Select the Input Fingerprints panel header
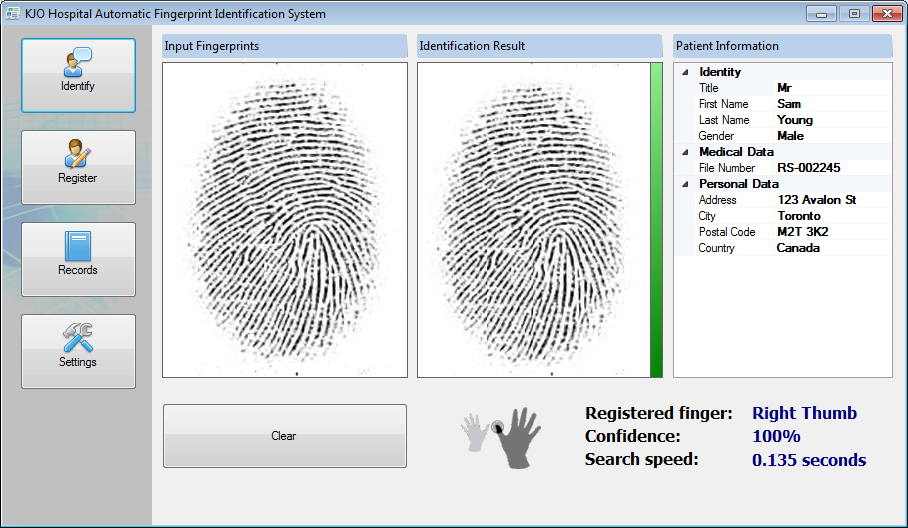 coord(284,46)
